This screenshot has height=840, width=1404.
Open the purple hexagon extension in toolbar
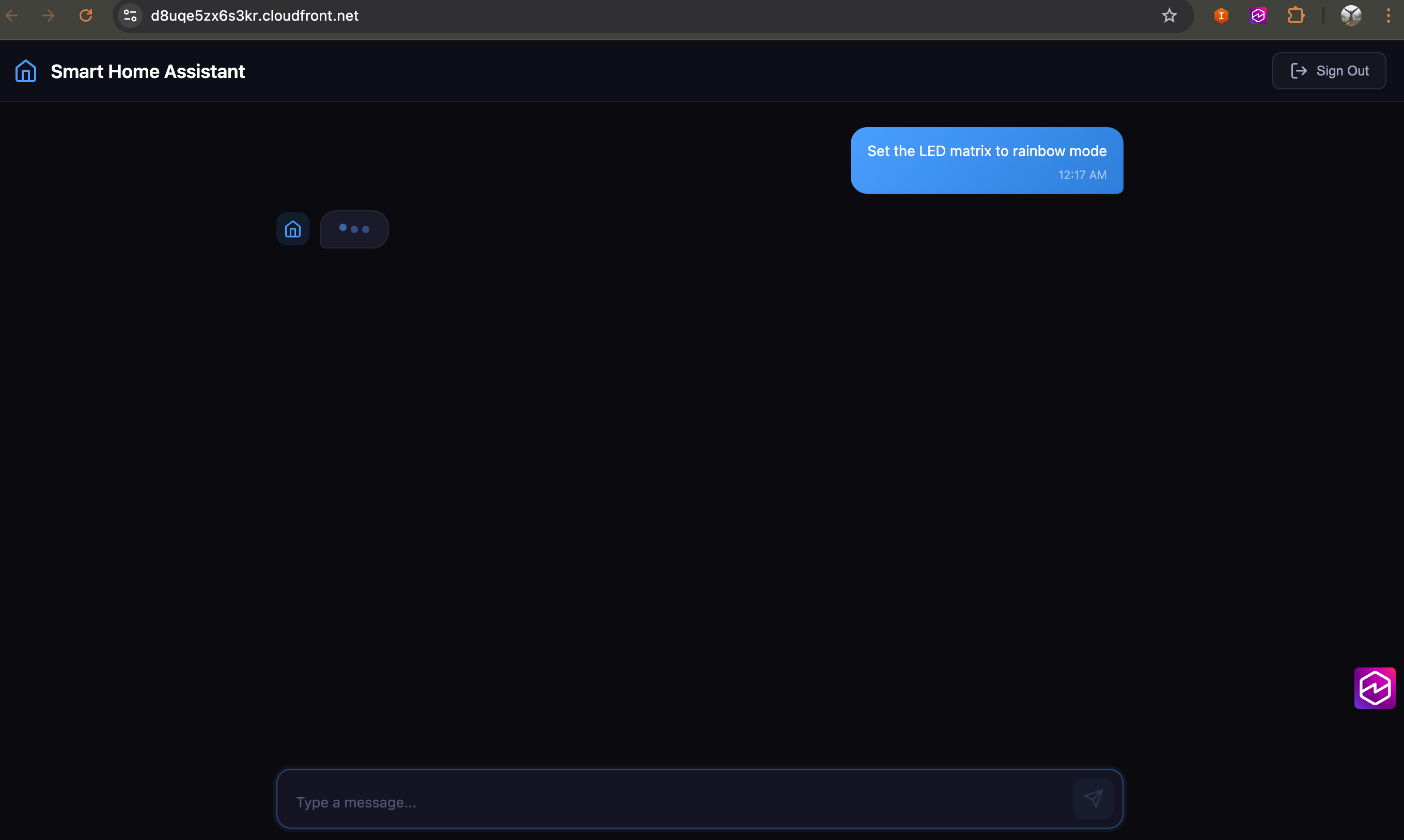tap(1258, 16)
